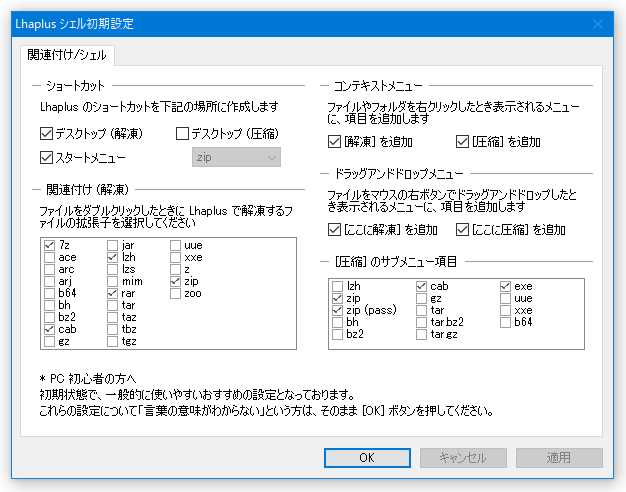Uncheck rar extension in association list
The width and height of the screenshot is (626, 492).
113,293
